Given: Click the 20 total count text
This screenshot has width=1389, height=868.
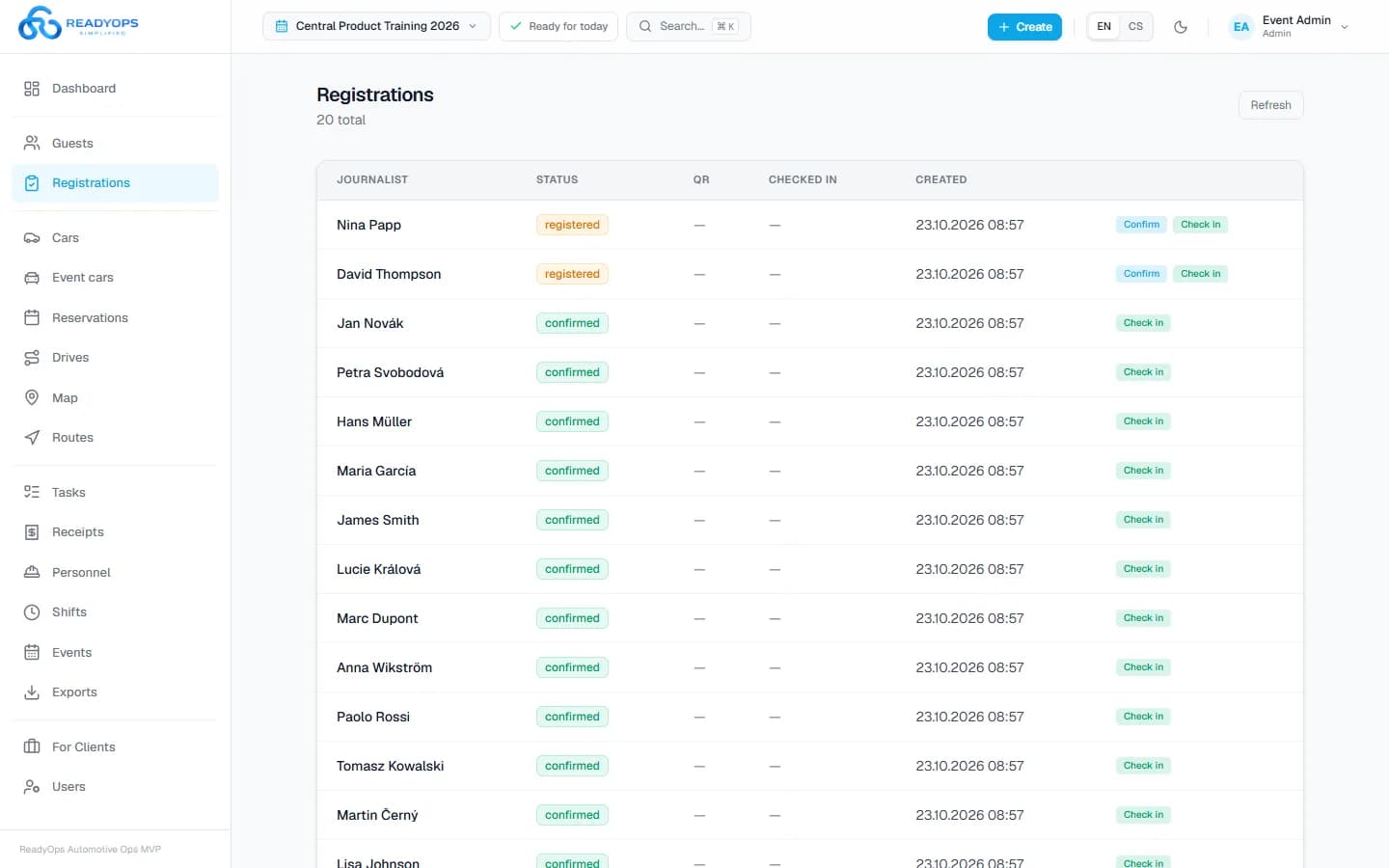Looking at the screenshot, I should pos(340,120).
